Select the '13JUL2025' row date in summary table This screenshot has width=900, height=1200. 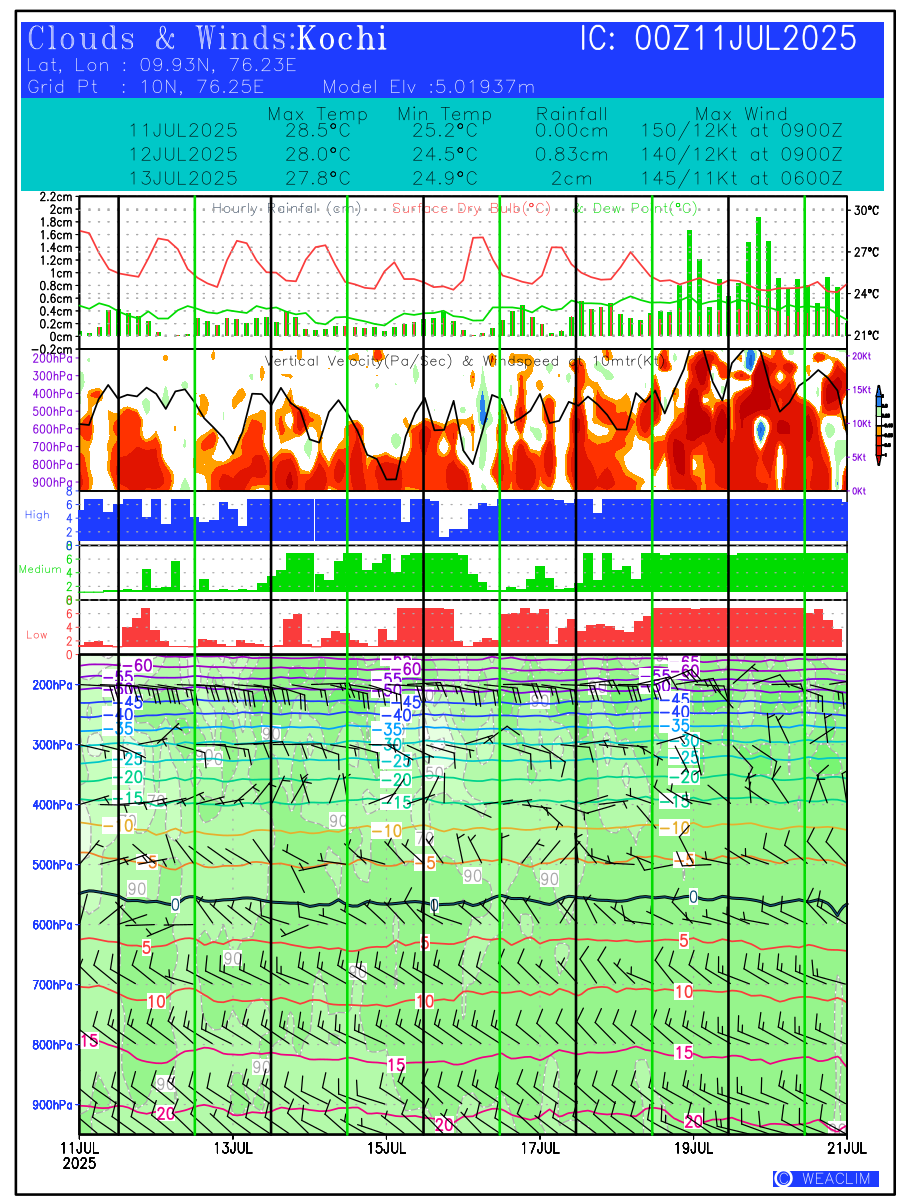click(x=183, y=179)
